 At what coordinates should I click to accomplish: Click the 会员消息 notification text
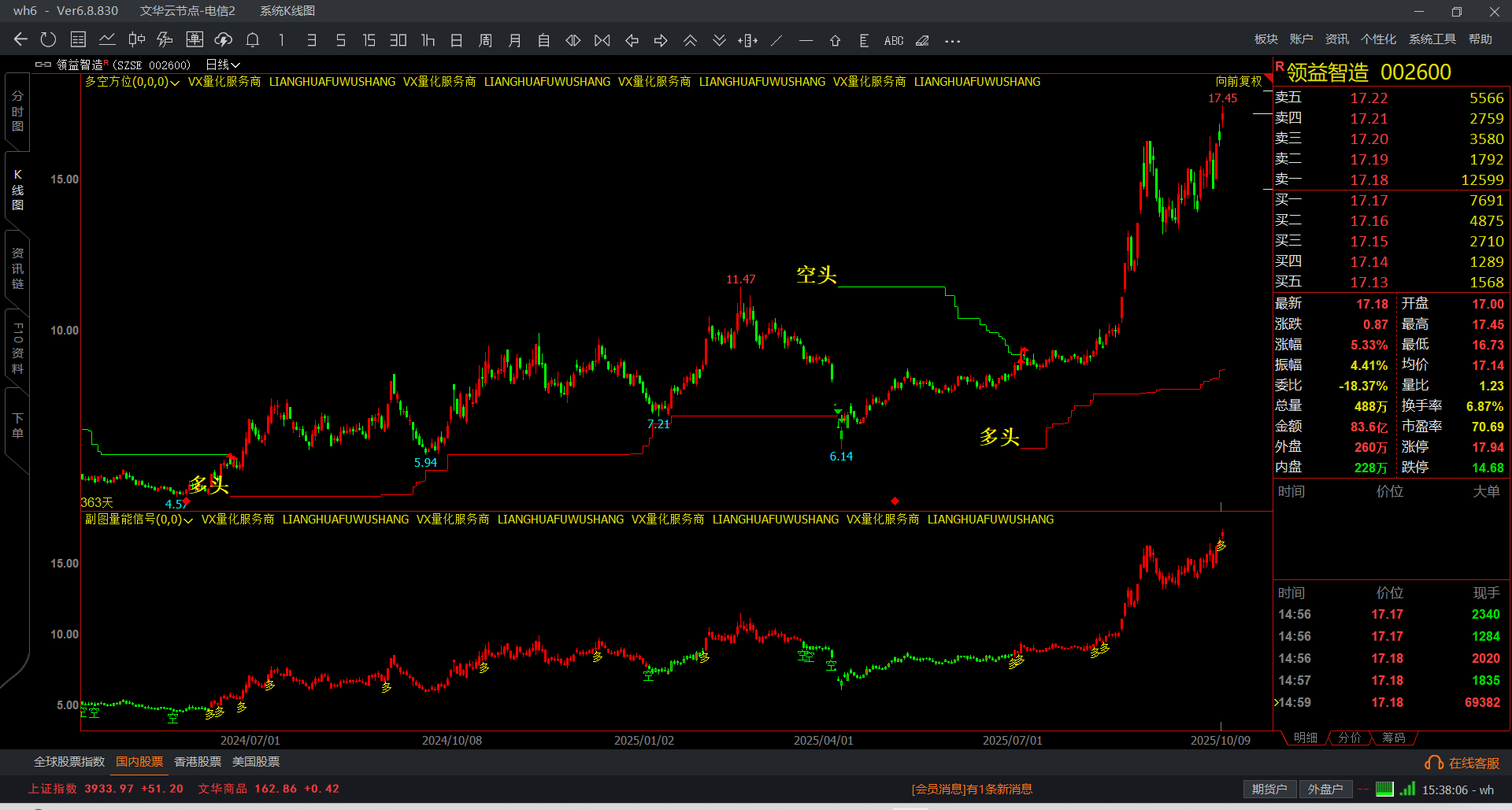[x=972, y=789]
